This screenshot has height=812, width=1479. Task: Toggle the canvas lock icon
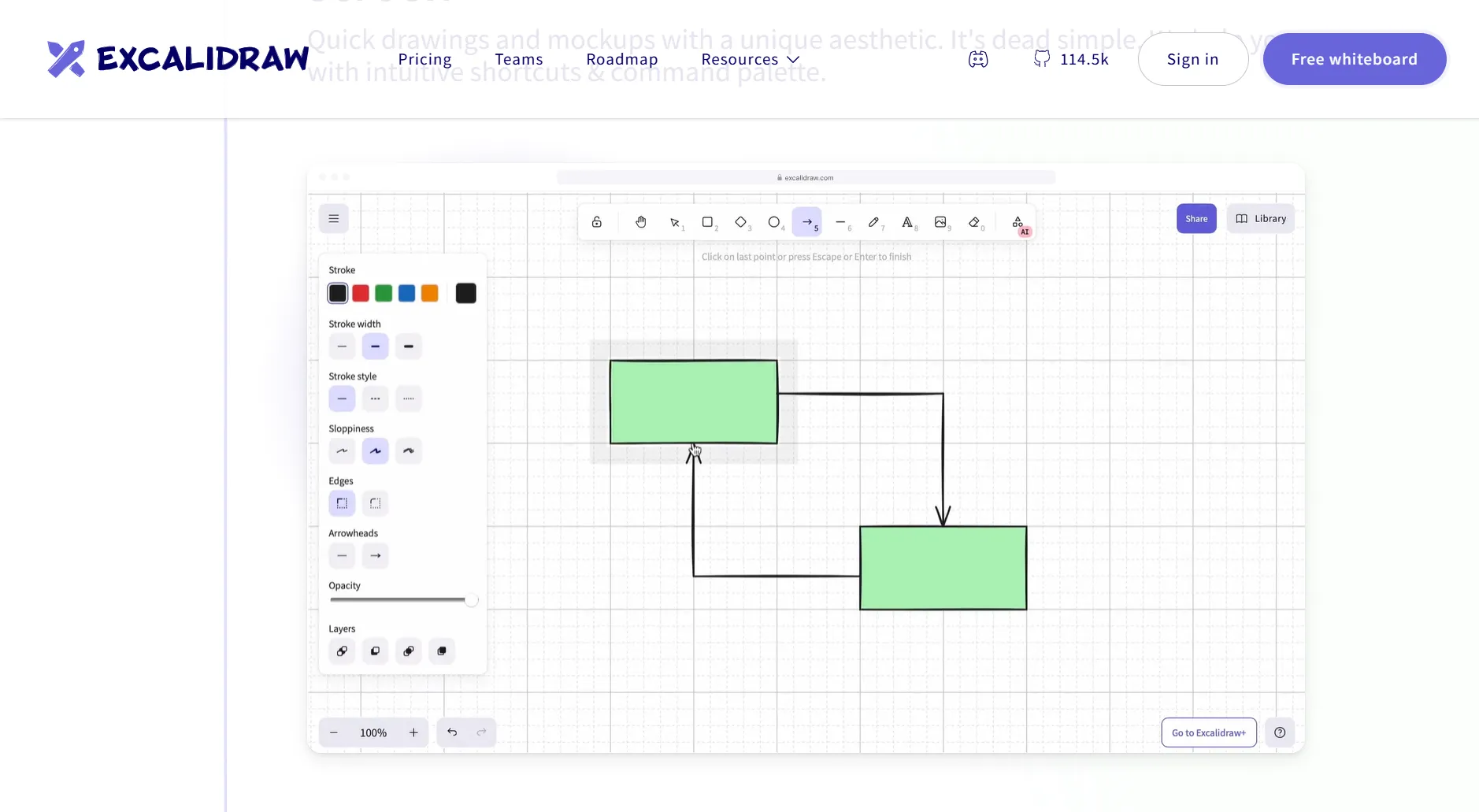(x=597, y=222)
